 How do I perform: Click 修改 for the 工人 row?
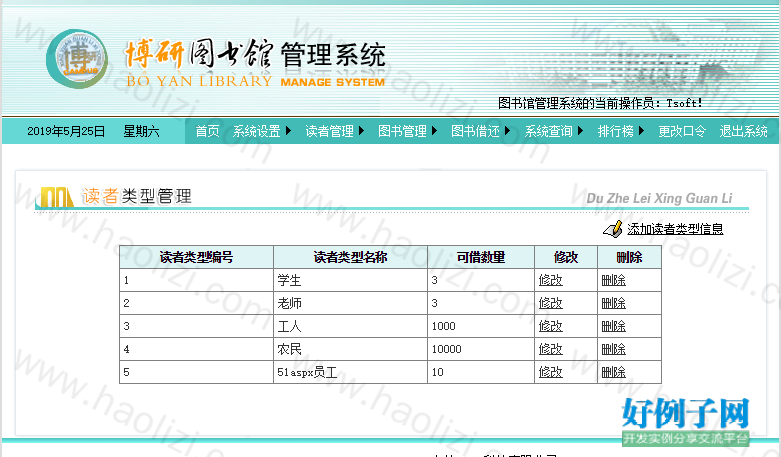[550, 326]
